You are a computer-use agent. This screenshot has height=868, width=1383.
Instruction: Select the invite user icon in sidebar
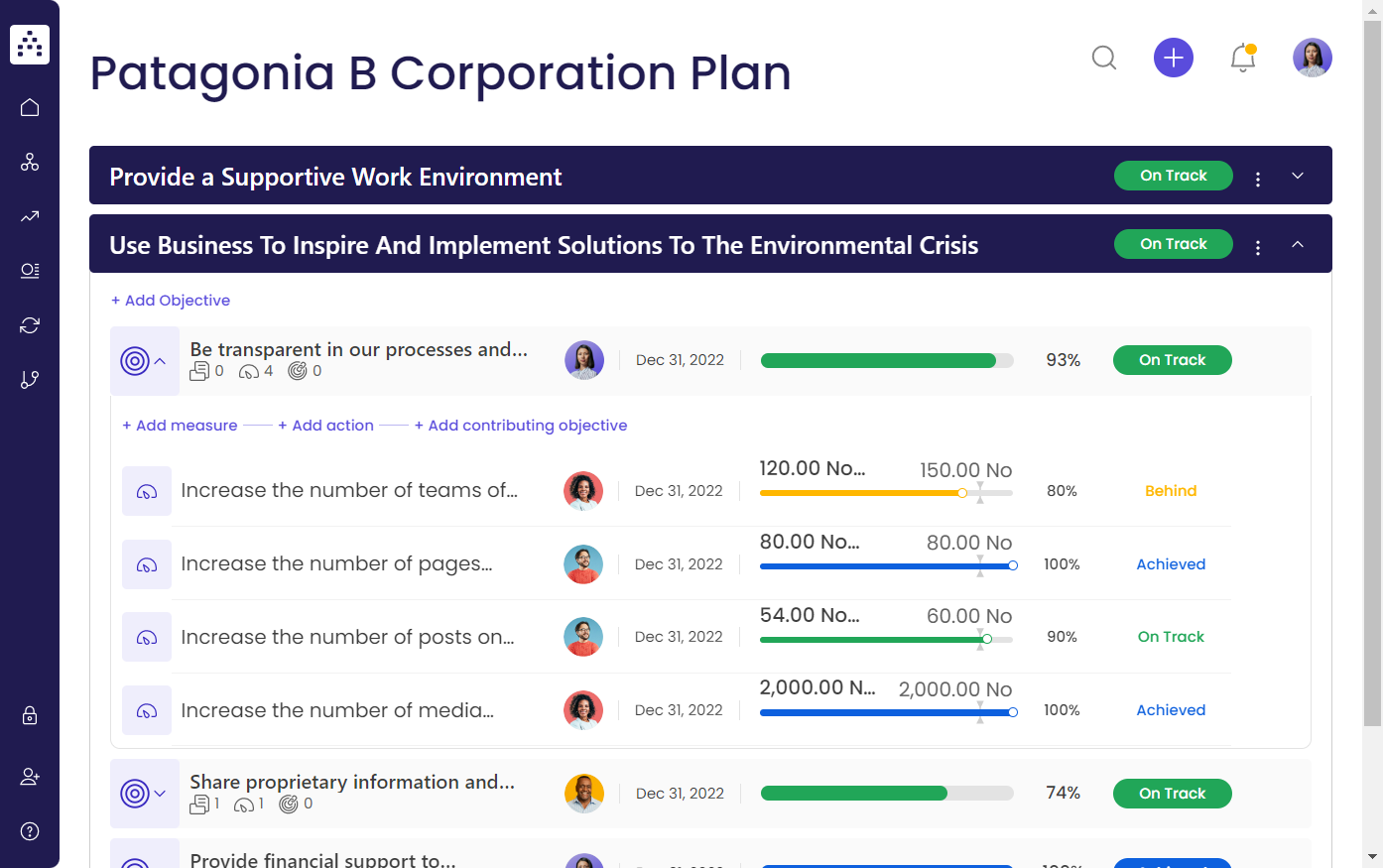[30, 776]
